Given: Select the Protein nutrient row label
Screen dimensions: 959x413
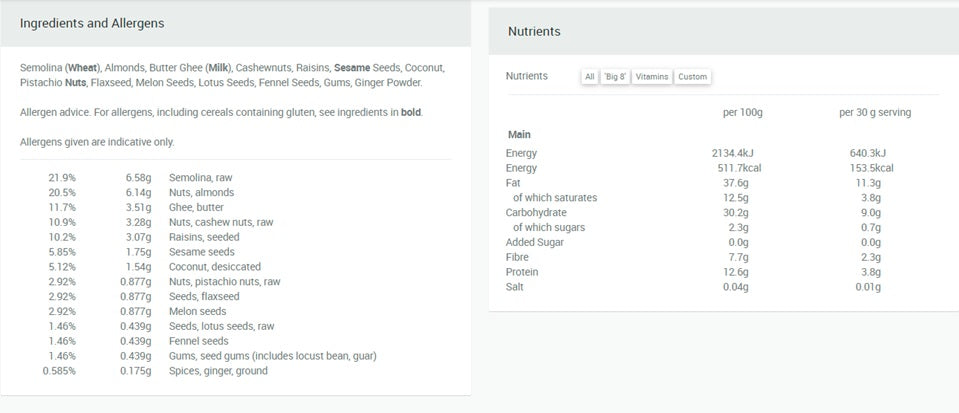Looking at the screenshot, I should [x=523, y=272].
